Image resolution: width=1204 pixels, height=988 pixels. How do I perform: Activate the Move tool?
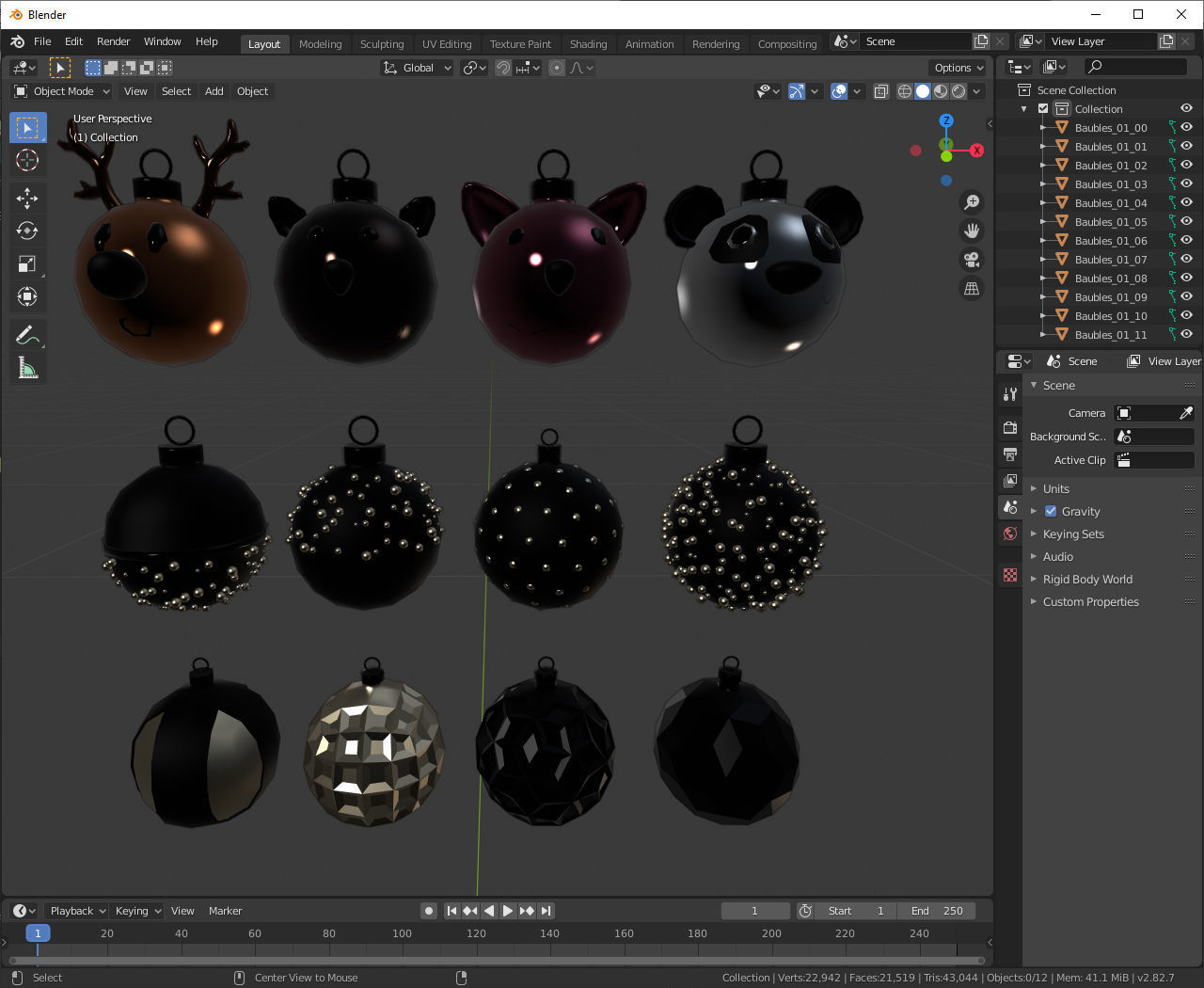tap(27, 198)
